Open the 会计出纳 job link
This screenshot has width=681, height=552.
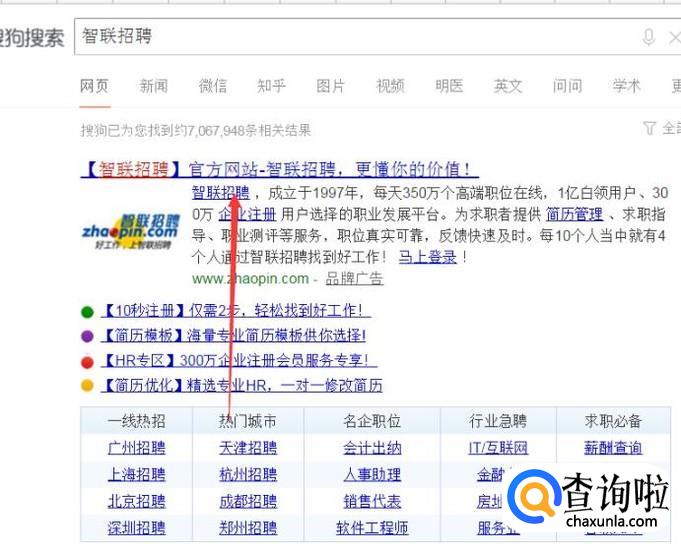(372, 448)
